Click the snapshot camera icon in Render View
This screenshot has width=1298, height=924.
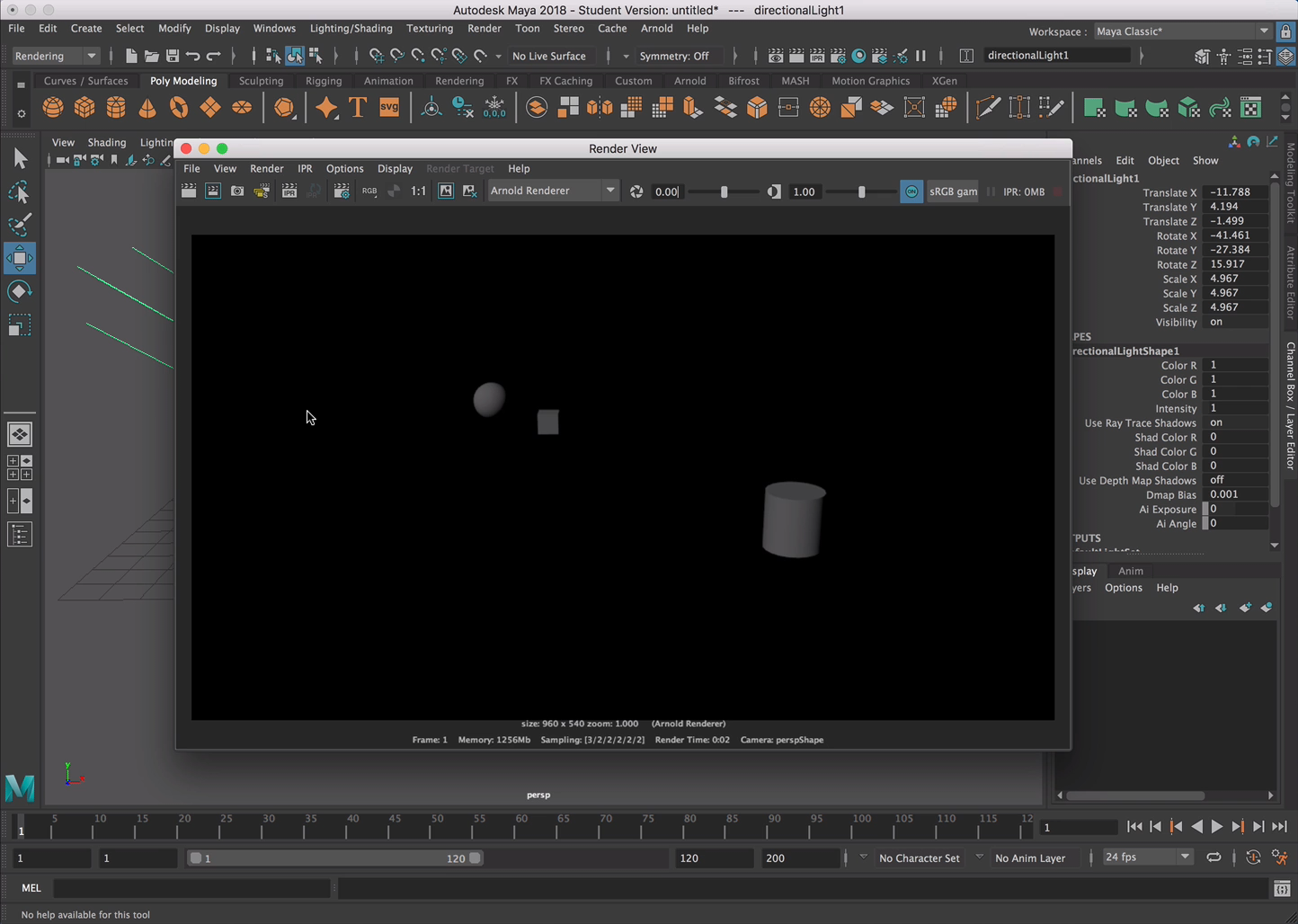pyautogui.click(x=237, y=191)
